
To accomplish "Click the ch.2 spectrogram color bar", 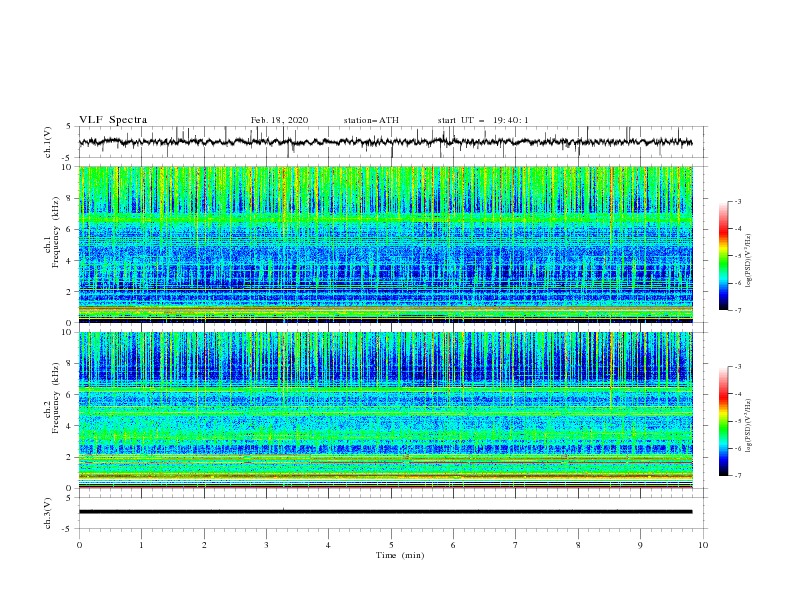I will pyautogui.click(x=723, y=421).
